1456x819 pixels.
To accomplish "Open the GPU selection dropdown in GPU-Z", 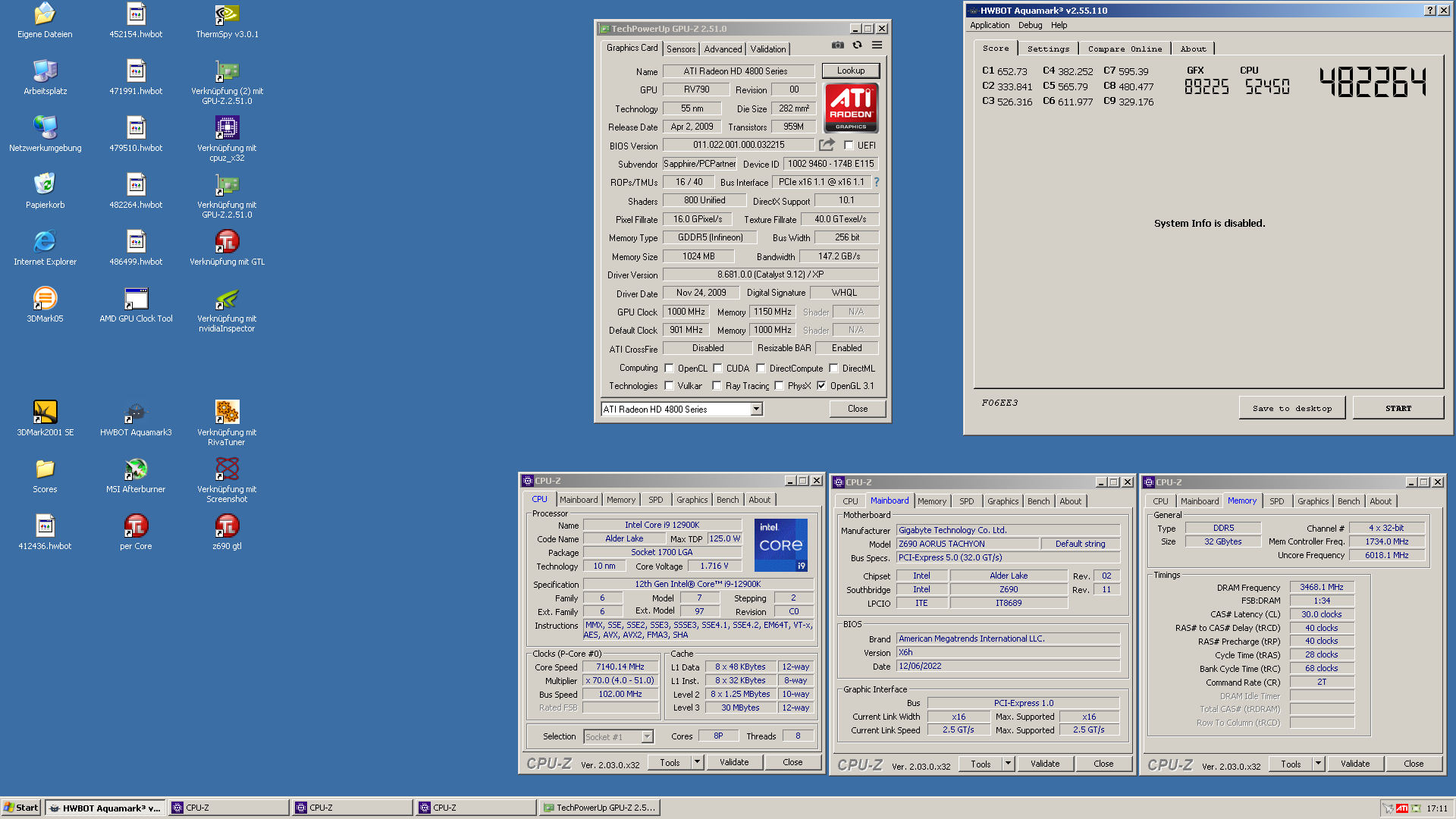I will [x=756, y=409].
